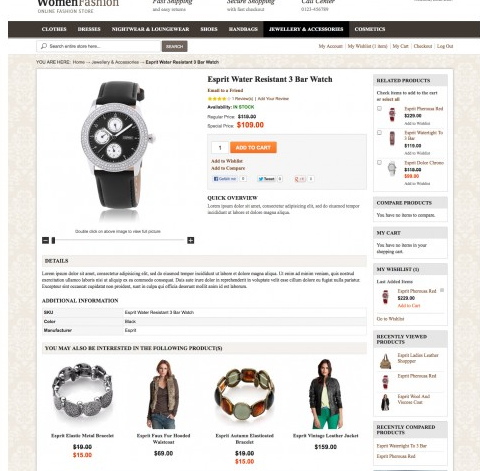Open the Esprit Autumn Elasticated Bracelet thumbnail
480x471 pixels.
[x=245, y=394]
